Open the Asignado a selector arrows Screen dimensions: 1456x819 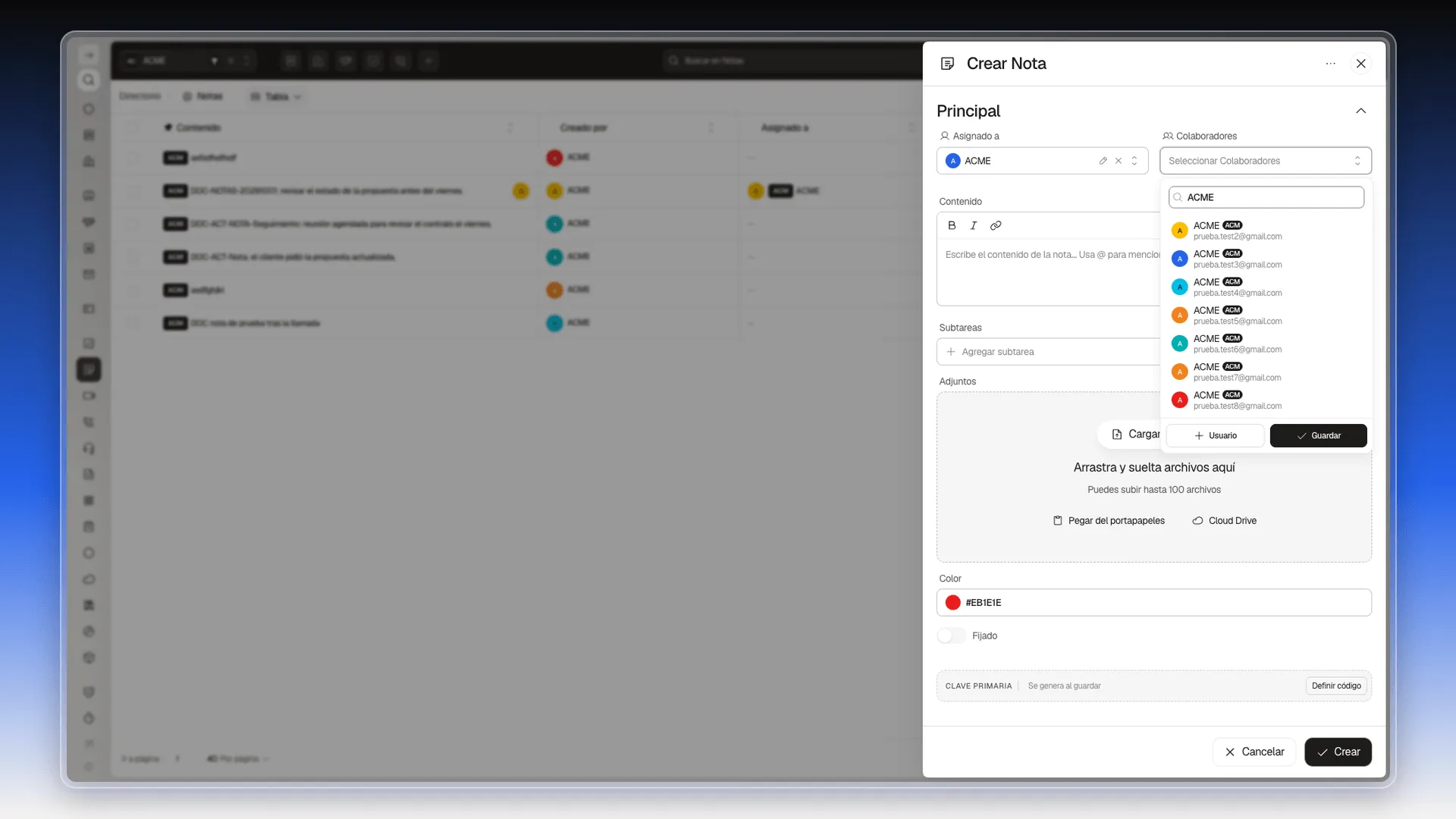(x=1134, y=161)
